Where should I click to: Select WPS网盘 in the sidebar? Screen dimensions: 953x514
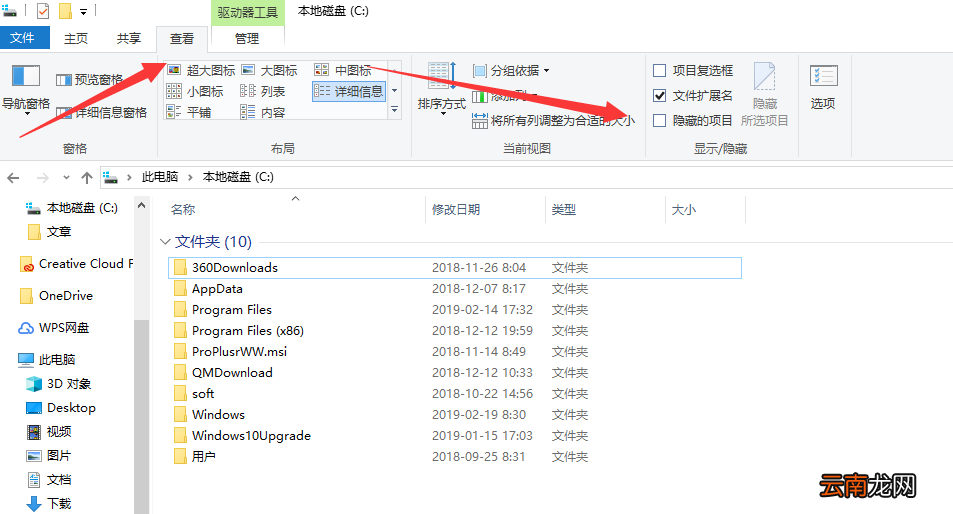click(53, 328)
